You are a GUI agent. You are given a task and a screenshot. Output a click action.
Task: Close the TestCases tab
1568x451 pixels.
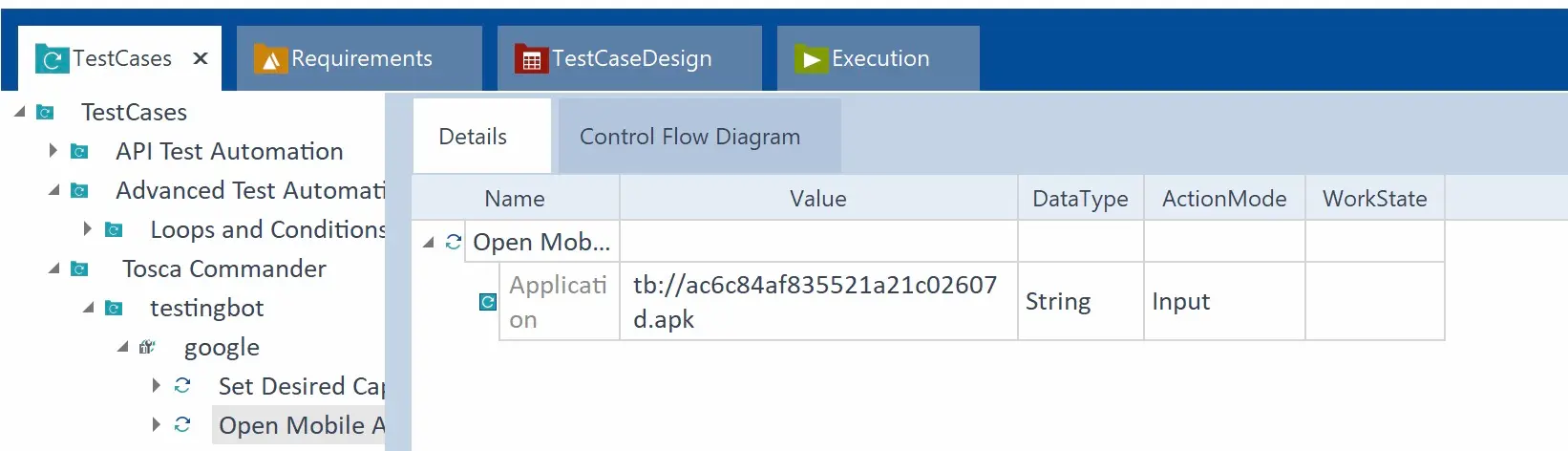click(x=201, y=58)
